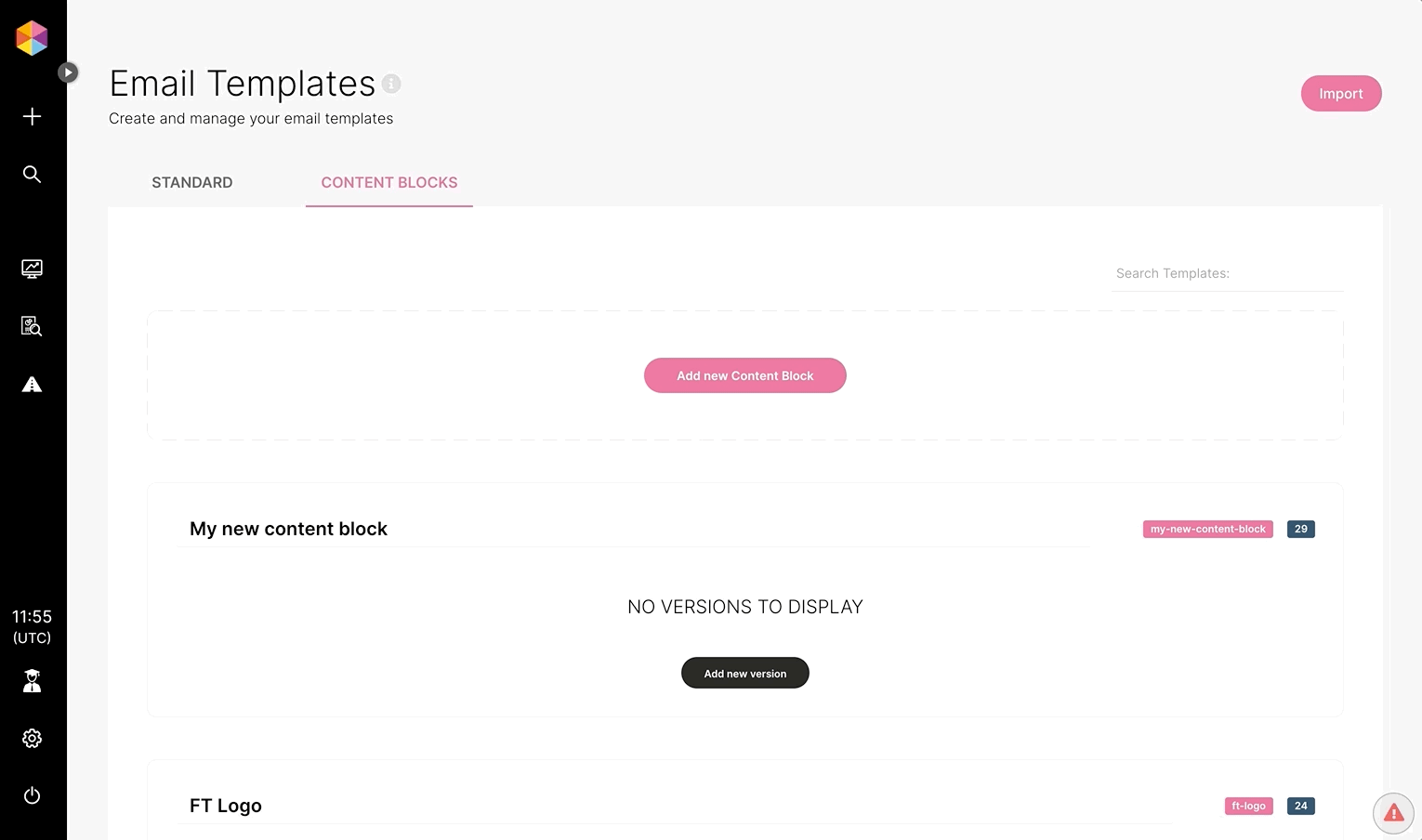Screen dimensions: 1422x840
Task: Click Add new version button
Action: (745, 673)
